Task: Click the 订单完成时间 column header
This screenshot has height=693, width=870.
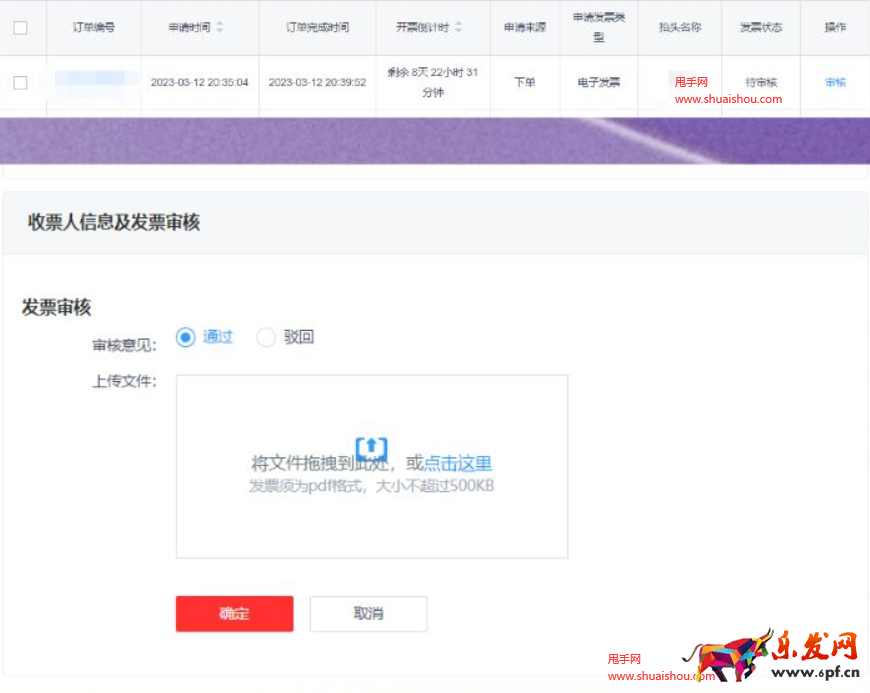Action: coord(317,27)
